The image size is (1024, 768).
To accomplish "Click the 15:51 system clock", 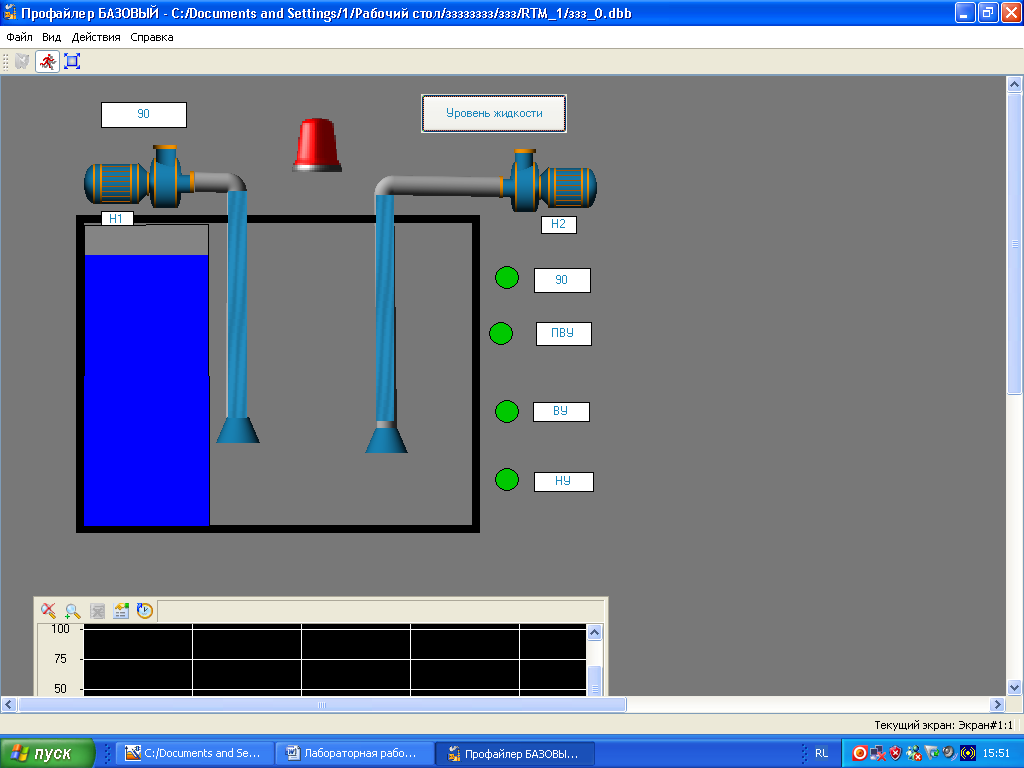I will (996, 753).
